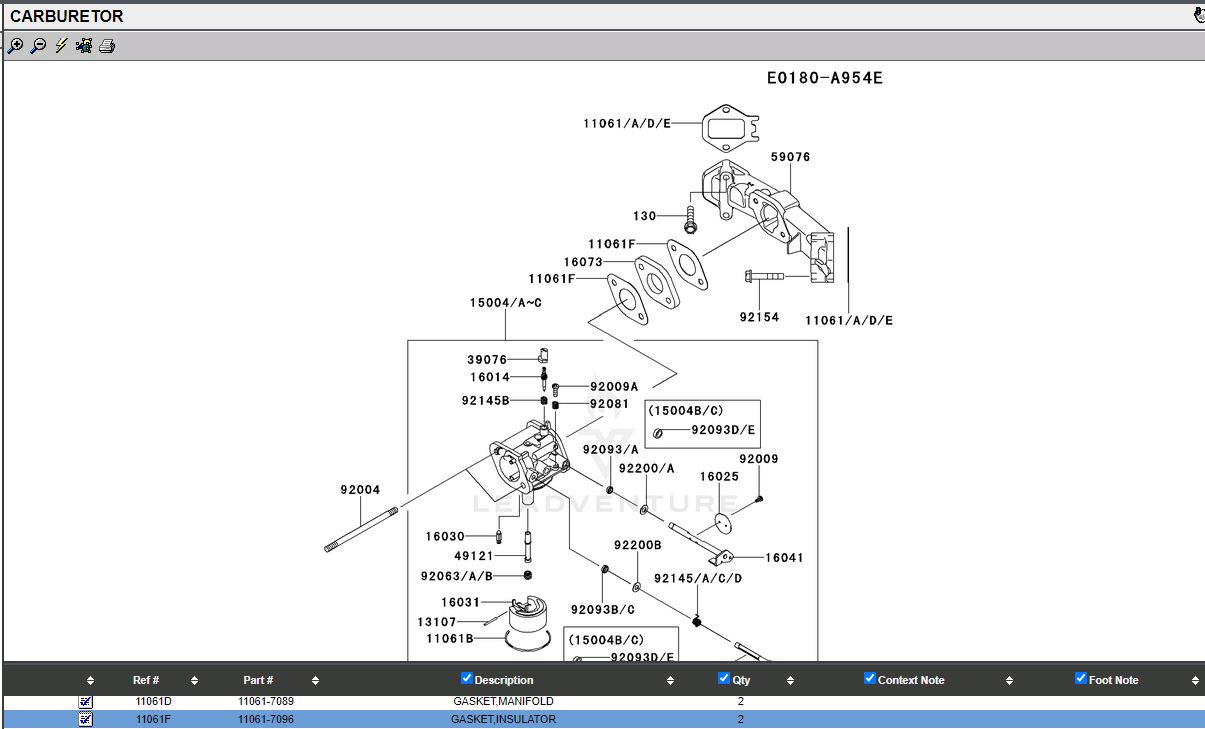This screenshot has height=729, width=1205.
Task: Uncheck the Description column checkbox
Action: 467,678
